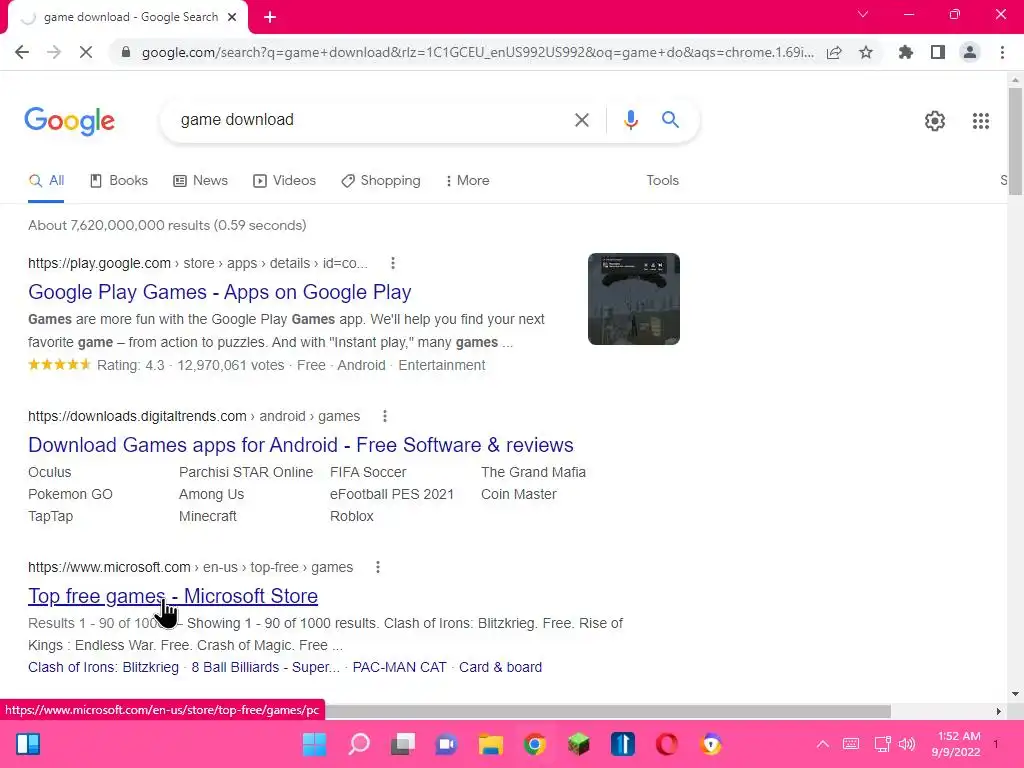Open the Pokemon GO sitelink
The image size is (1024, 768).
tap(70, 494)
